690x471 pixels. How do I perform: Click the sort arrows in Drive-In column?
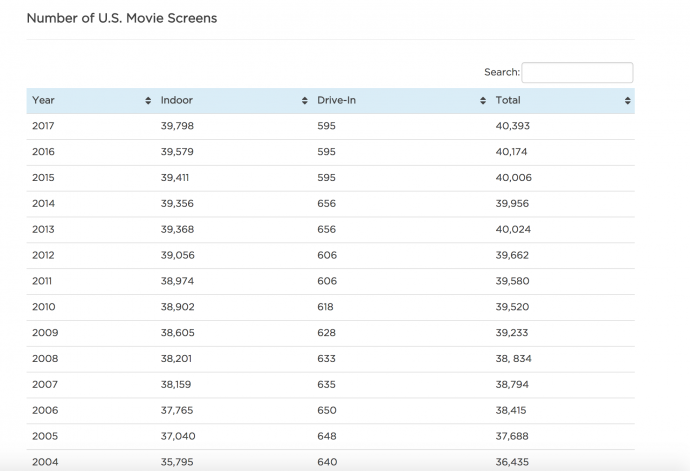pyautogui.click(x=483, y=101)
